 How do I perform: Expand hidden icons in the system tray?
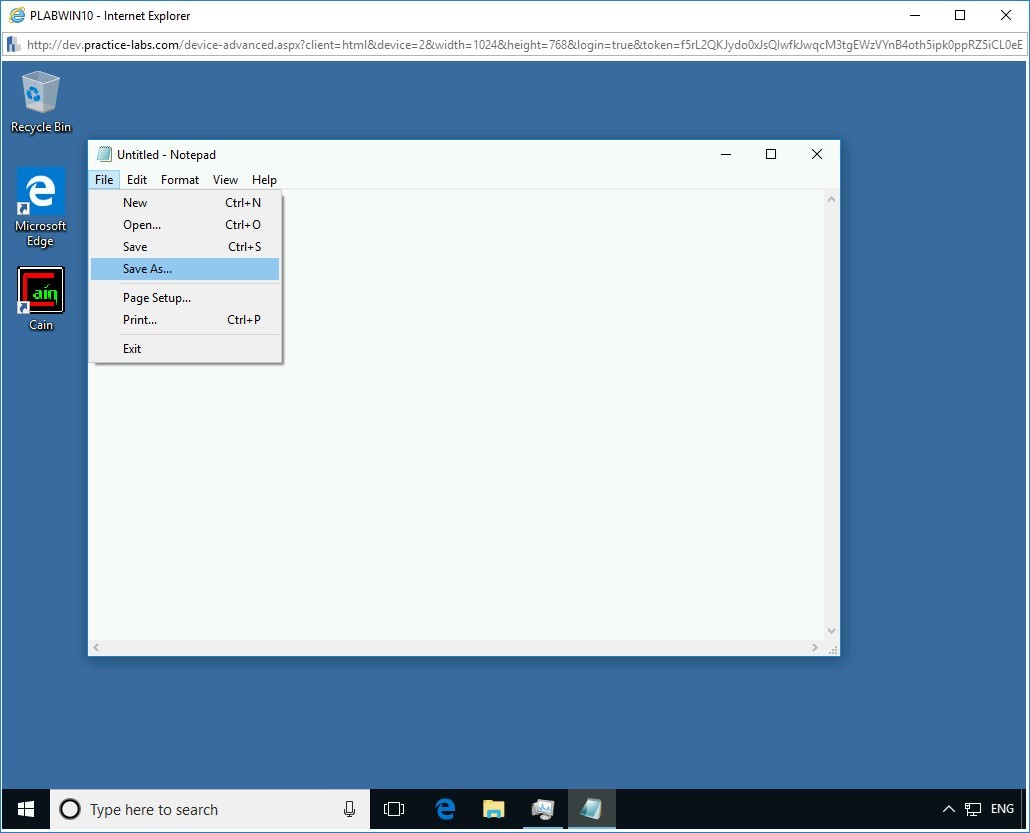pos(948,809)
